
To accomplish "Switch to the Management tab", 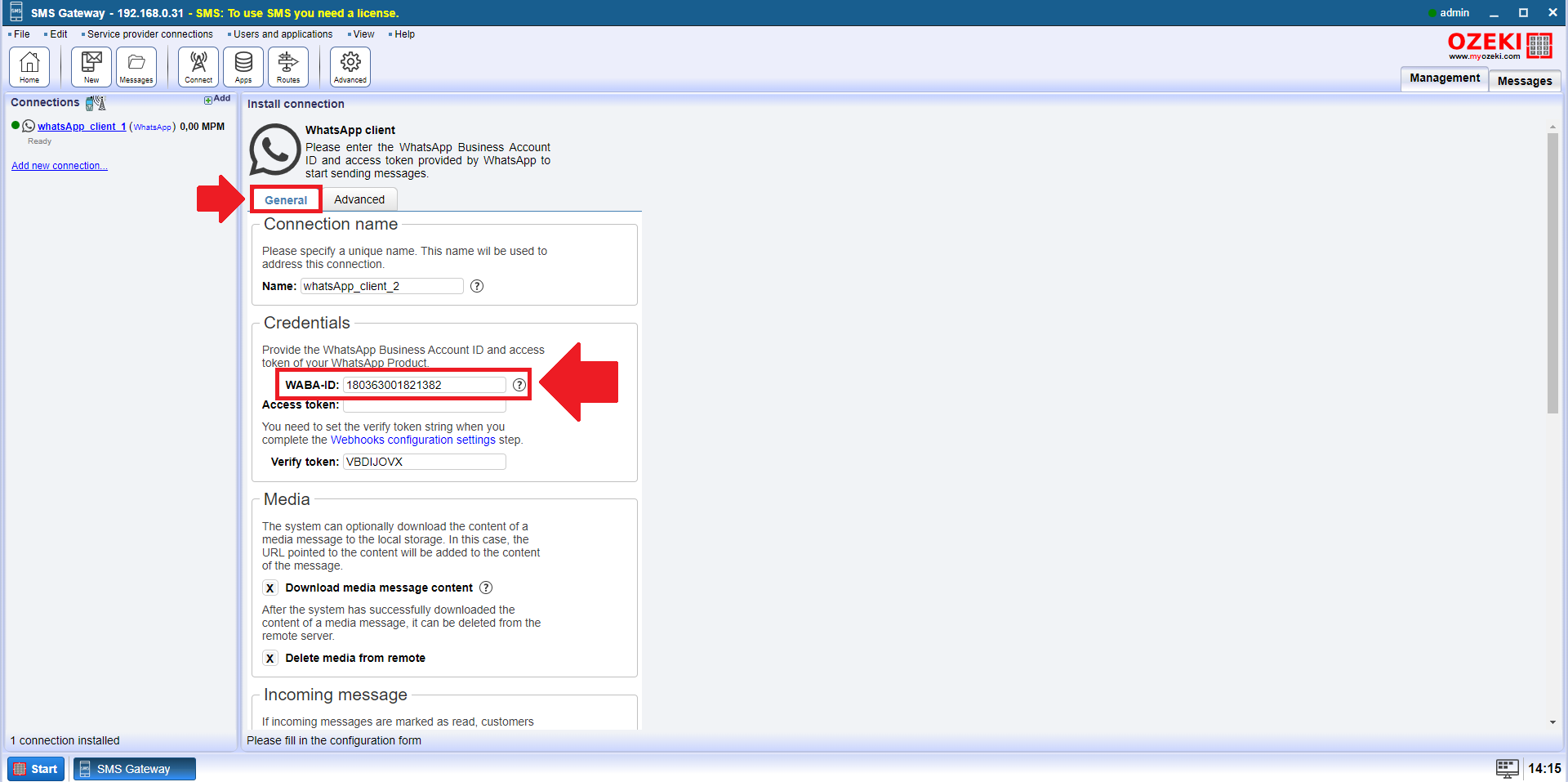I will [1444, 78].
